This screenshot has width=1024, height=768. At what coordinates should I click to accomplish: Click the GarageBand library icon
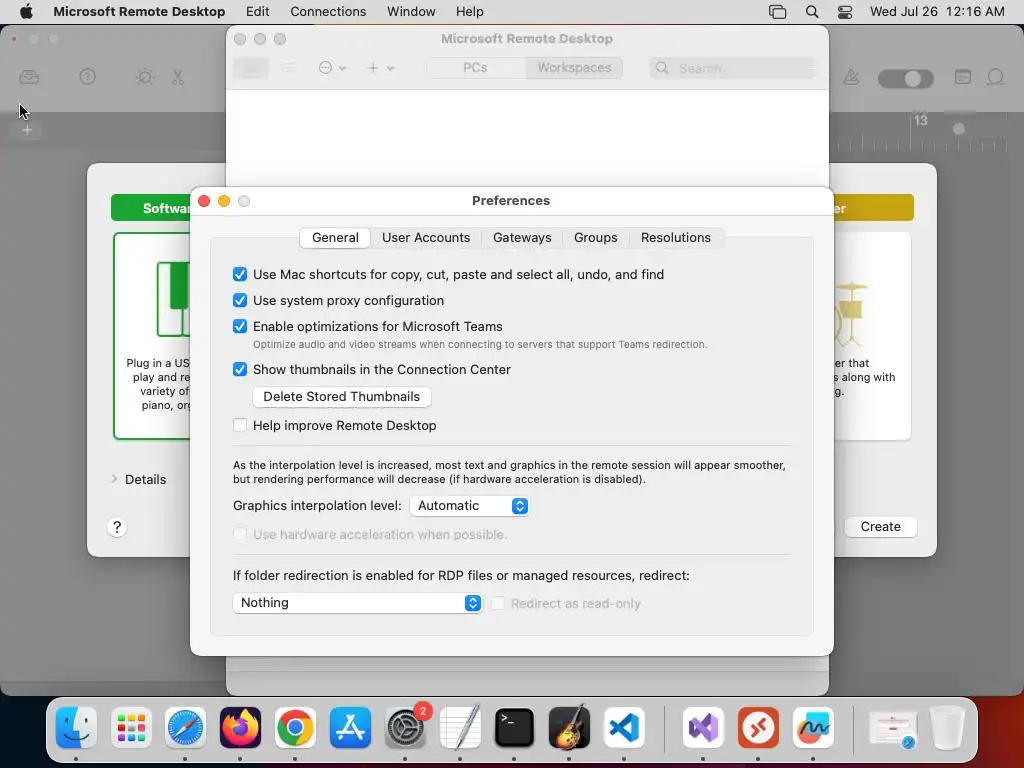tap(29, 78)
